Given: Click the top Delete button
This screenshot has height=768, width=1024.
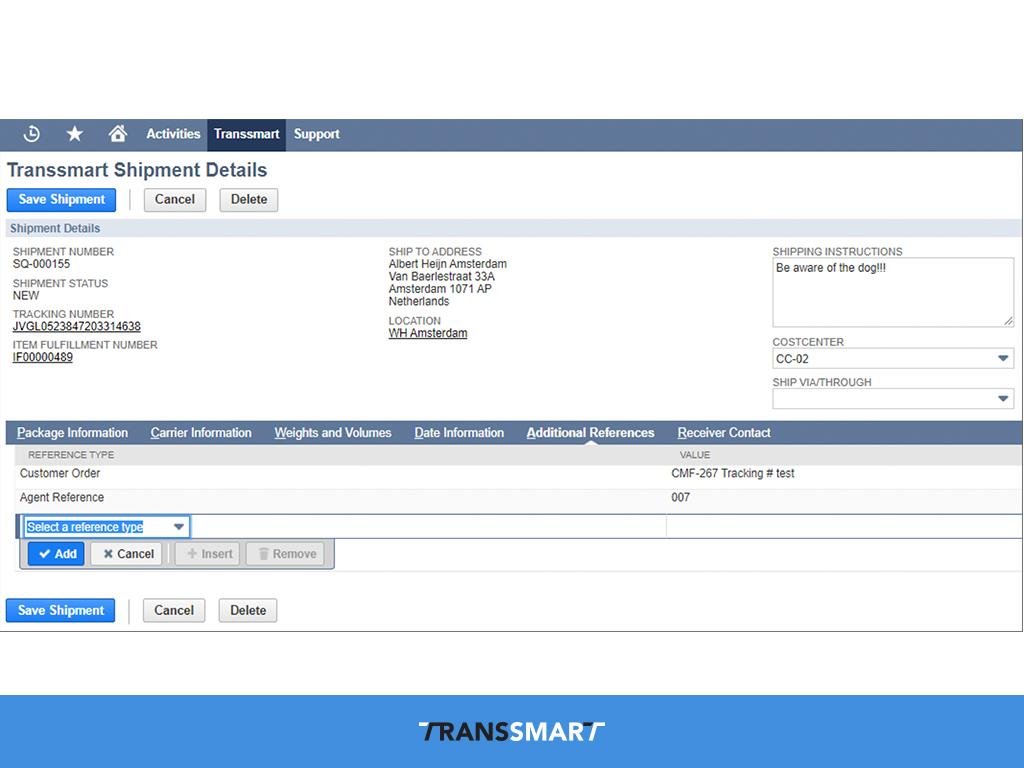Looking at the screenshot, I should (x=249, y=200).
